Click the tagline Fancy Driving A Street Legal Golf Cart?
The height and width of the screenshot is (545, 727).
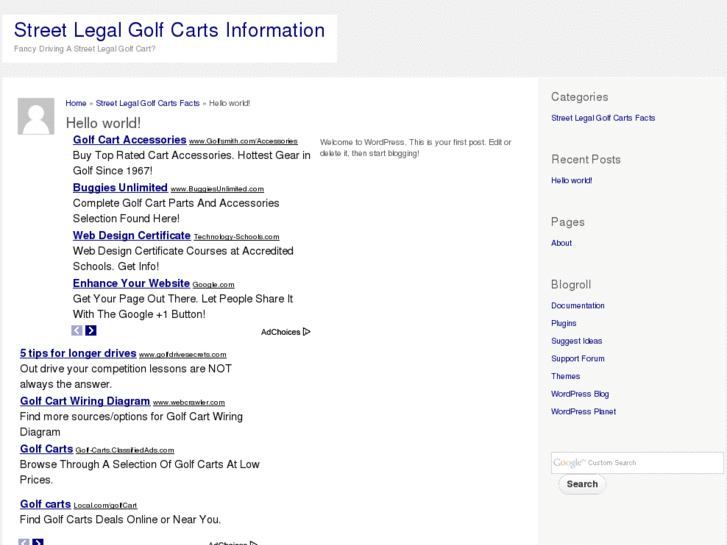84,49
